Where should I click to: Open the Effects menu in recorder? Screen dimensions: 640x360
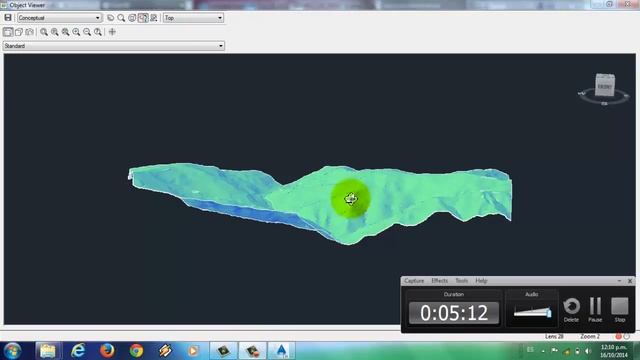pos(440,281)
